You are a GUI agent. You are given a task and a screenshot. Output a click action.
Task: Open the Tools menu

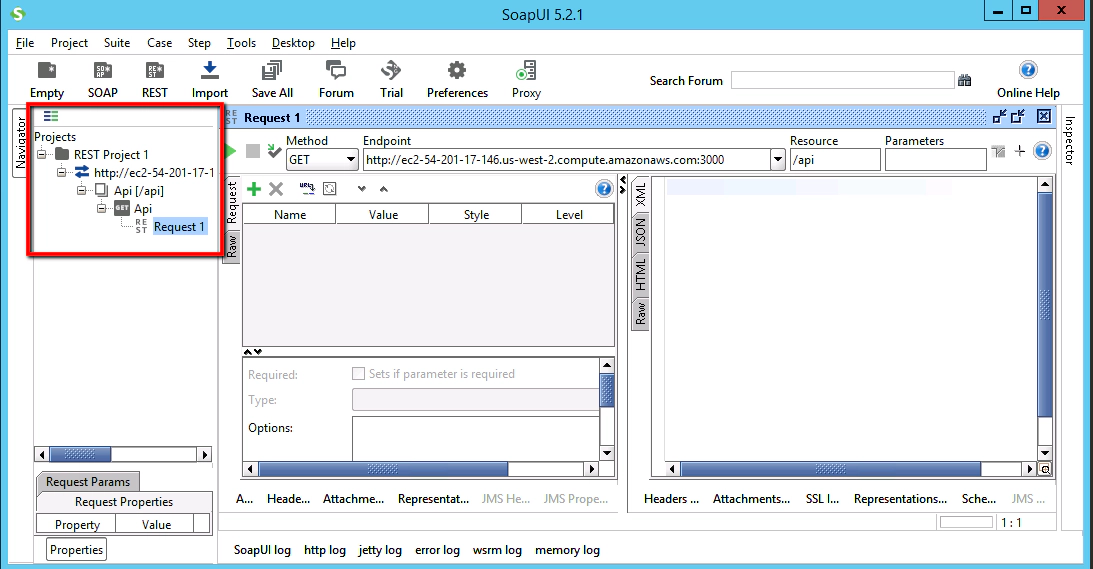(241, 43)
